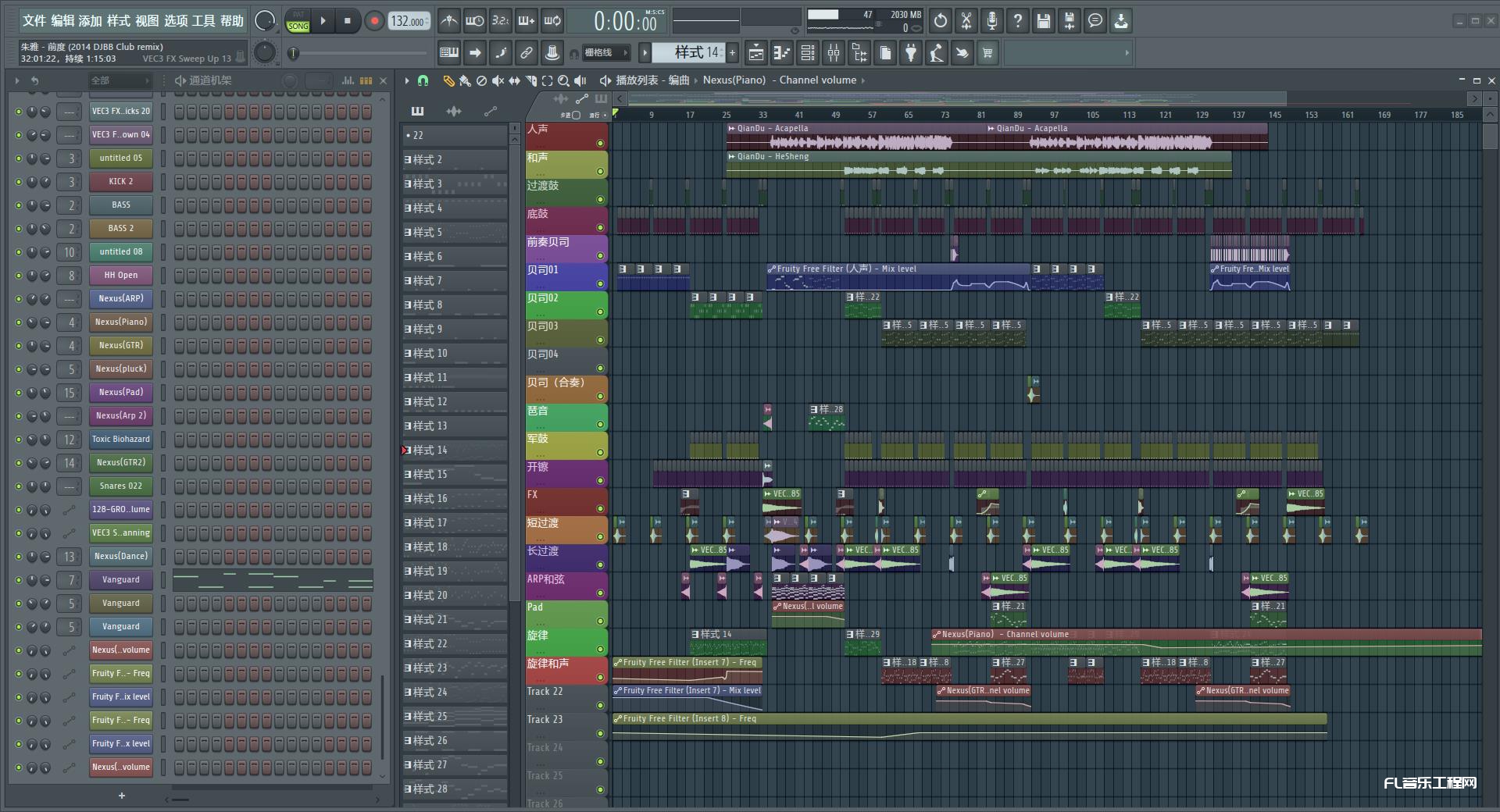The image size is (1500, 812).
Task: Enable wait for input before playing
Action: (x=474, y=21)
